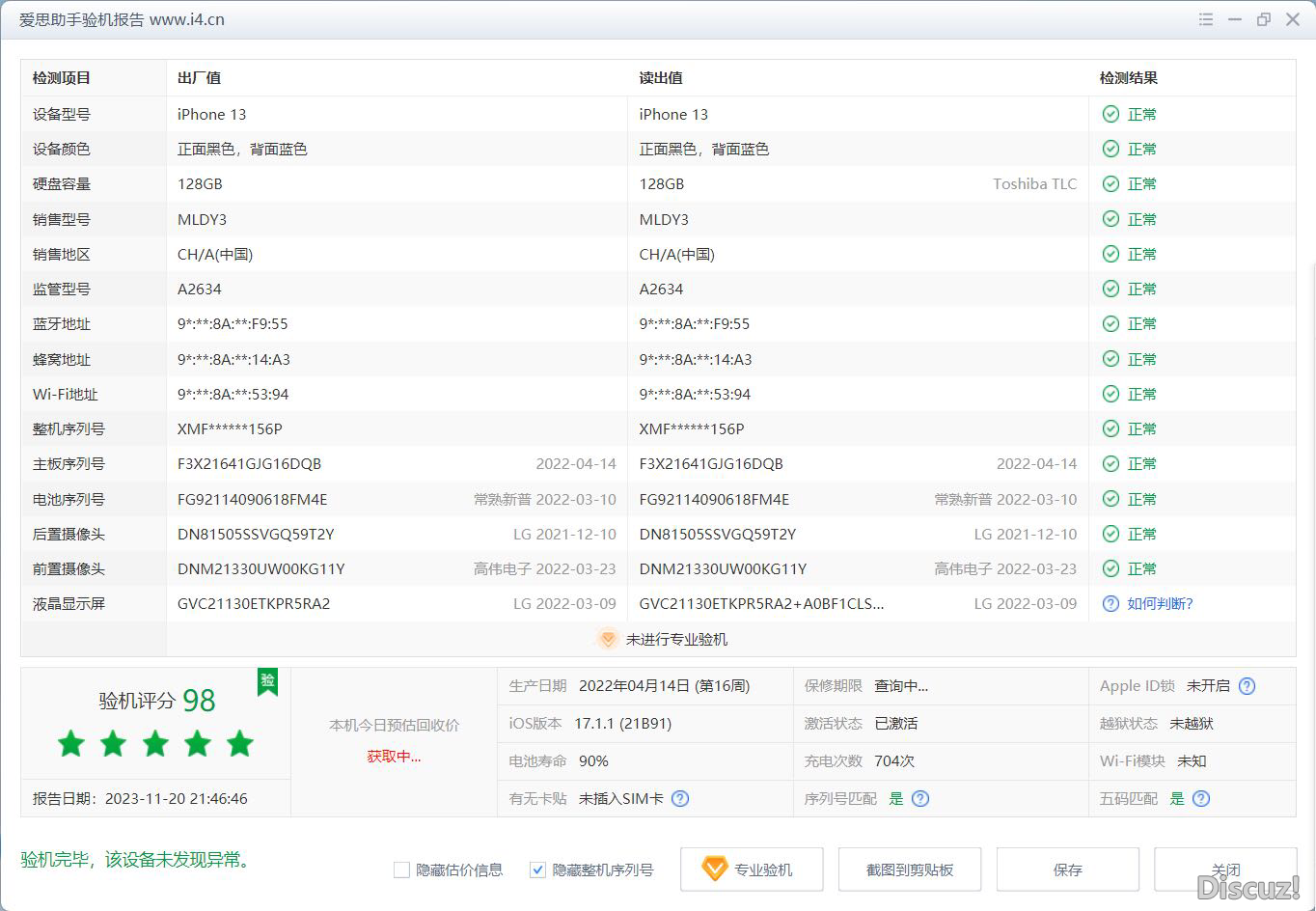1316x911 pixels.
Task: Click the normal check icon for 蓝牙地址
Action: pyautogui.click(x=1110, y=323)
